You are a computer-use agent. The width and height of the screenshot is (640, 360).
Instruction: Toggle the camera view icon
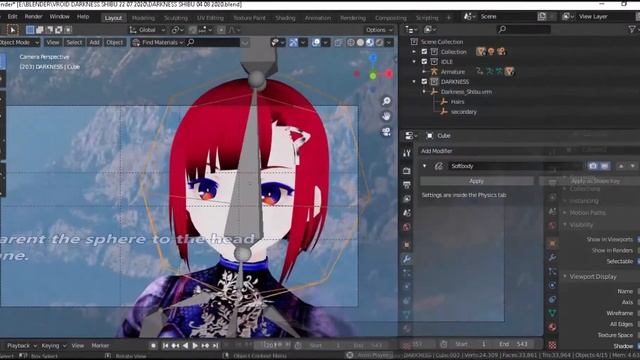pyautogui.click(x=386, y=131)
